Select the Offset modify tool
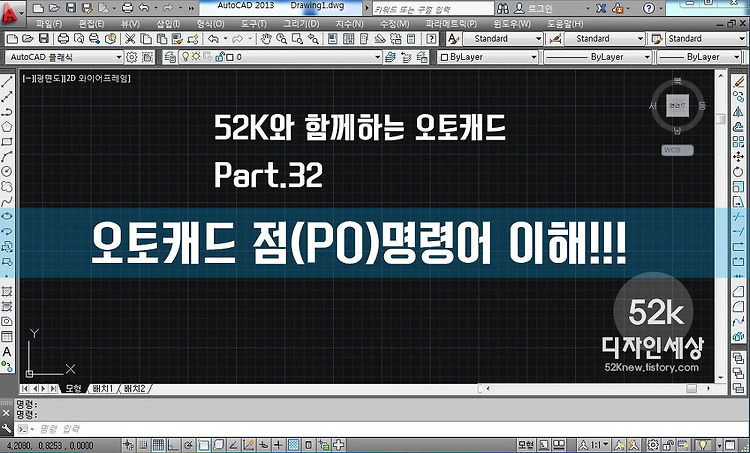The image size is (750, 453). (x=739, y=127)
